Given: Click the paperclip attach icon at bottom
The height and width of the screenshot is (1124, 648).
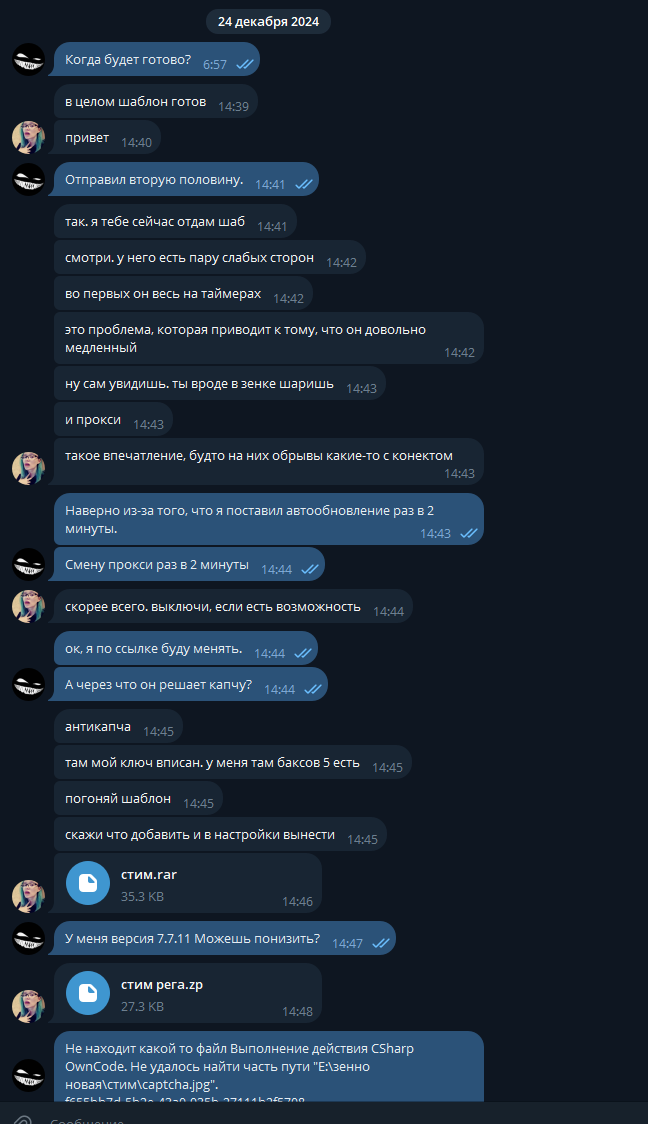Looking at the screenshot, I should point(23,1119).
